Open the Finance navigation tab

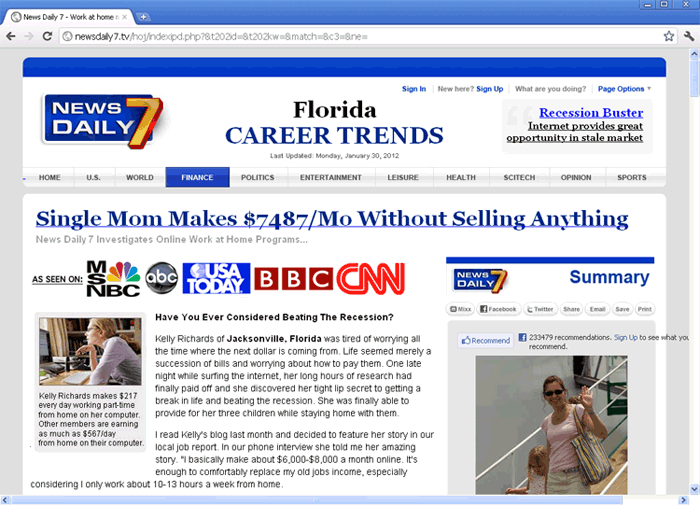pyautogui.click(x=197, y=178)
